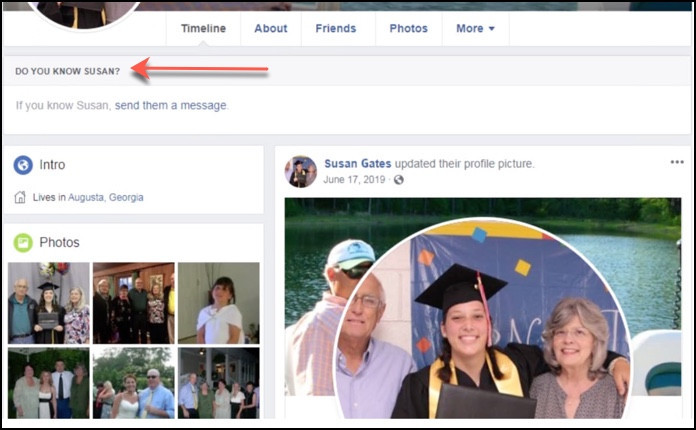Click the 'send them a message' link

pyautogui.click(x=171, y=106)
